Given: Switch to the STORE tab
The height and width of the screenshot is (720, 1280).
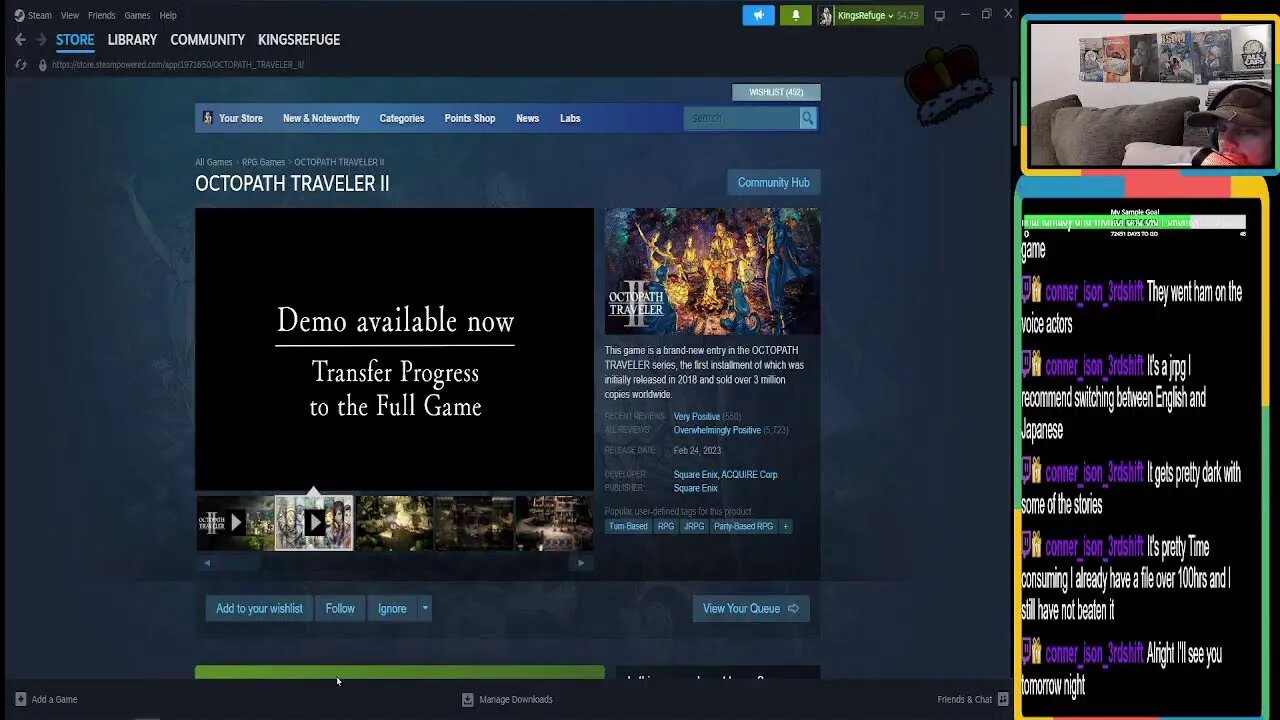Looking at the screenshot, I should (x=75, y=40).
